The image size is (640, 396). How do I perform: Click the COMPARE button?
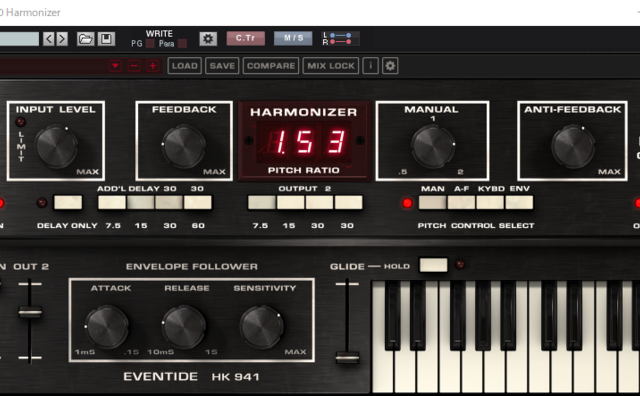point(271,66)
